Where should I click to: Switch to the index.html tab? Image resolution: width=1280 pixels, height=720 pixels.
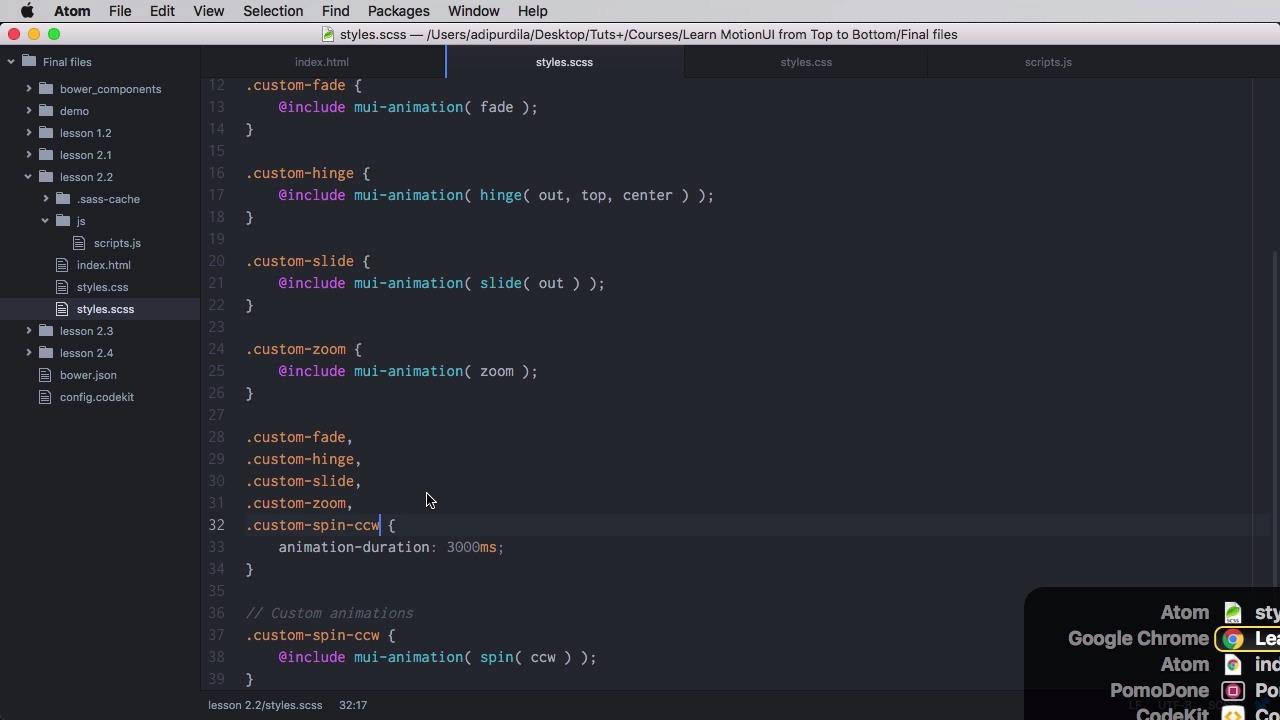point(322,62)
